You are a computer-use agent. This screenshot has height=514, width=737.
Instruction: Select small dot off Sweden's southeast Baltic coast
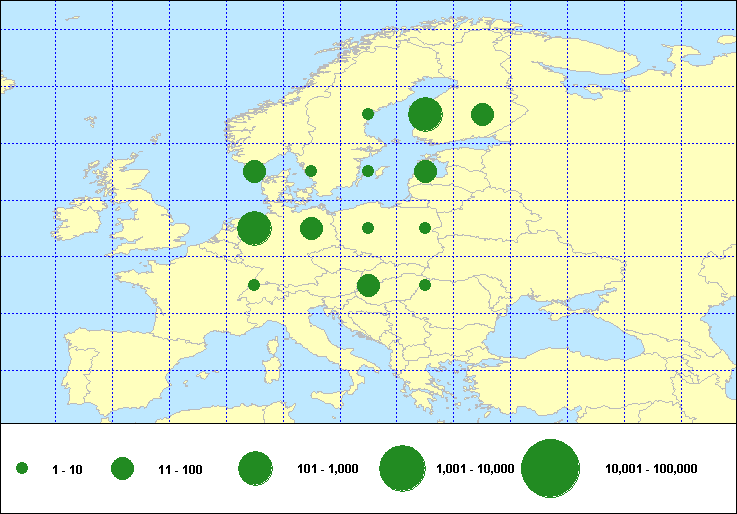(368, 171)
